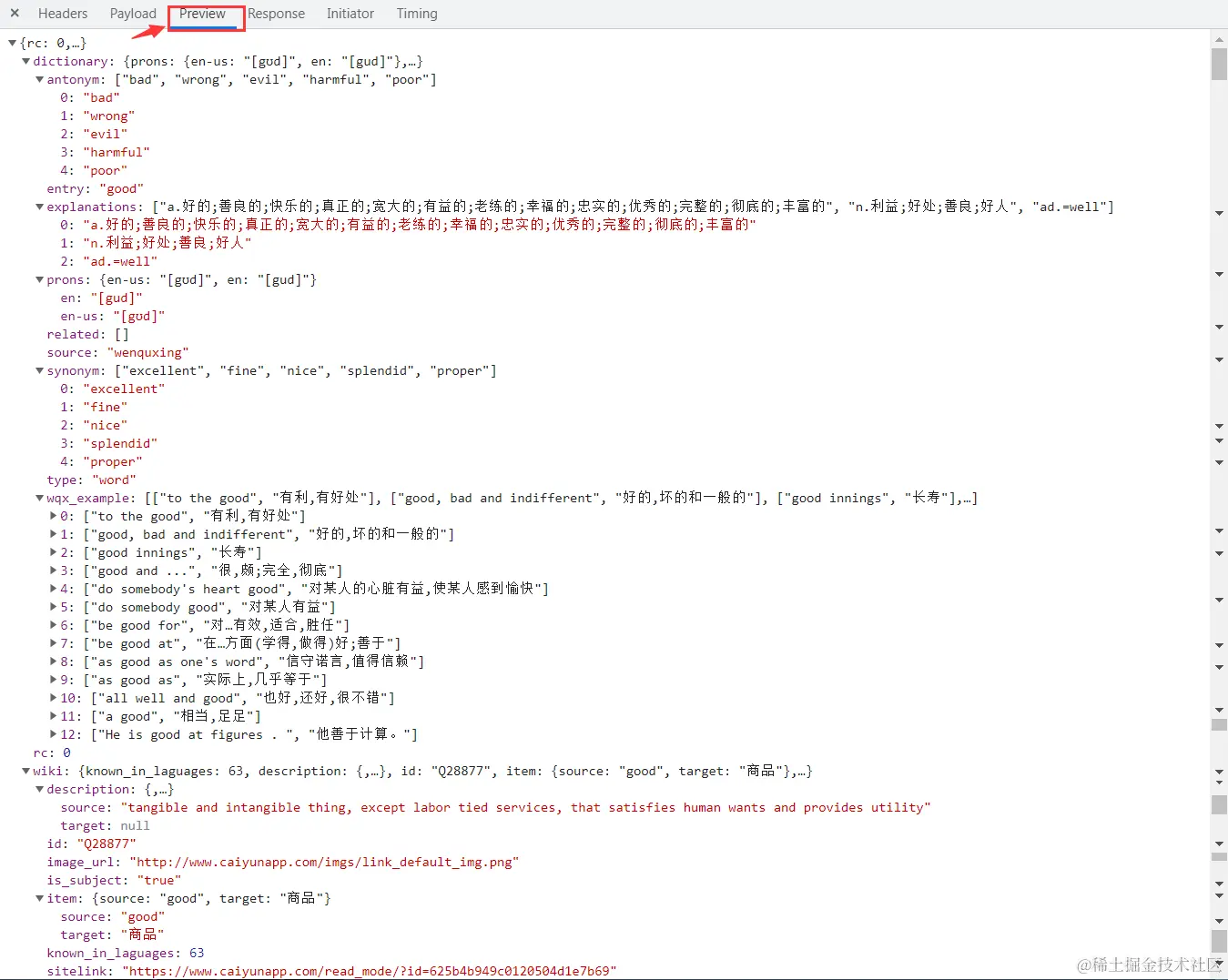Collapse the wiki object
This screenshot has width=1228, height=980.
point(25,771)
